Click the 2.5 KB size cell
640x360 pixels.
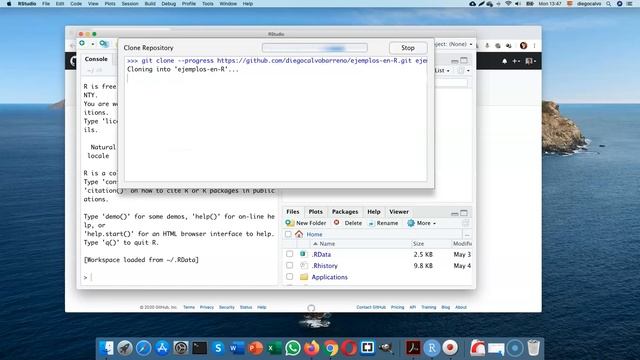click(423, 254)
